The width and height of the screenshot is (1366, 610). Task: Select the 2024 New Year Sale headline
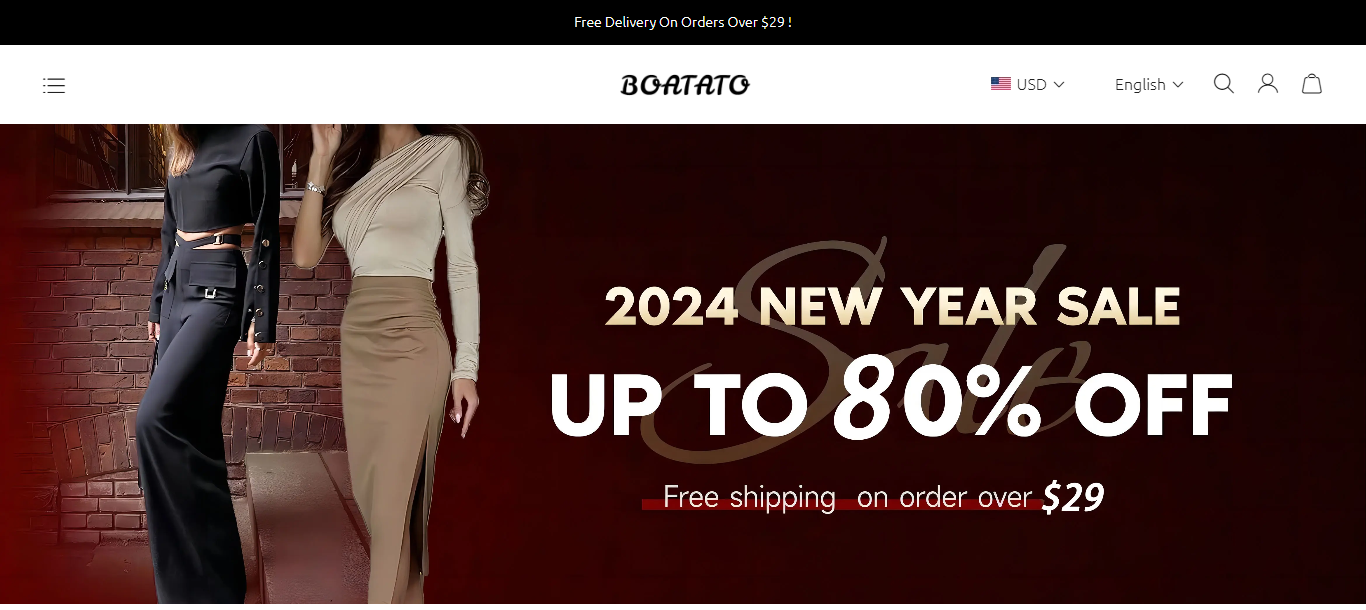pos(892,306)
